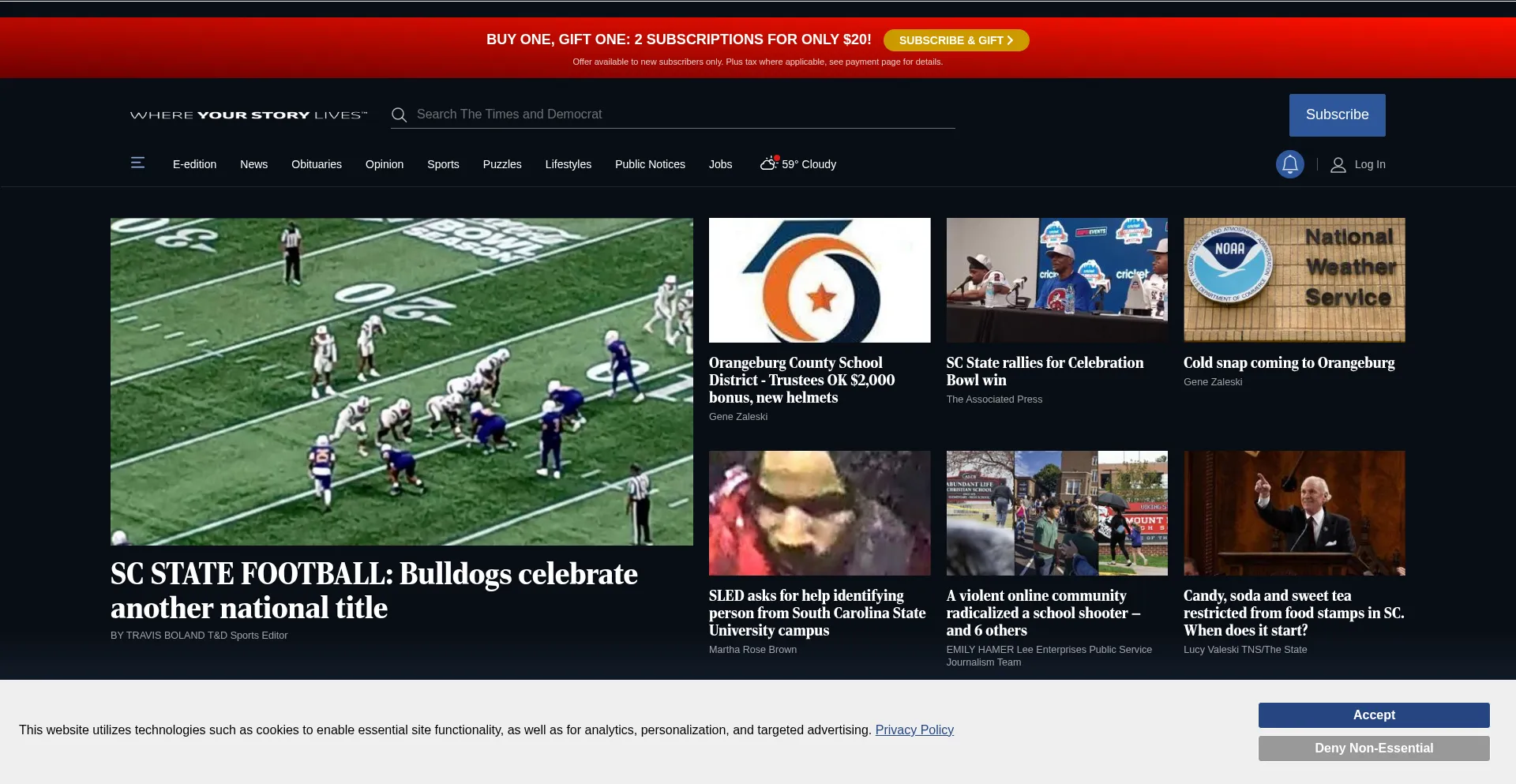Open the Candy, soda and sweet tea article
Viewport: 1516px width, 784px height.
[1293, 613]
